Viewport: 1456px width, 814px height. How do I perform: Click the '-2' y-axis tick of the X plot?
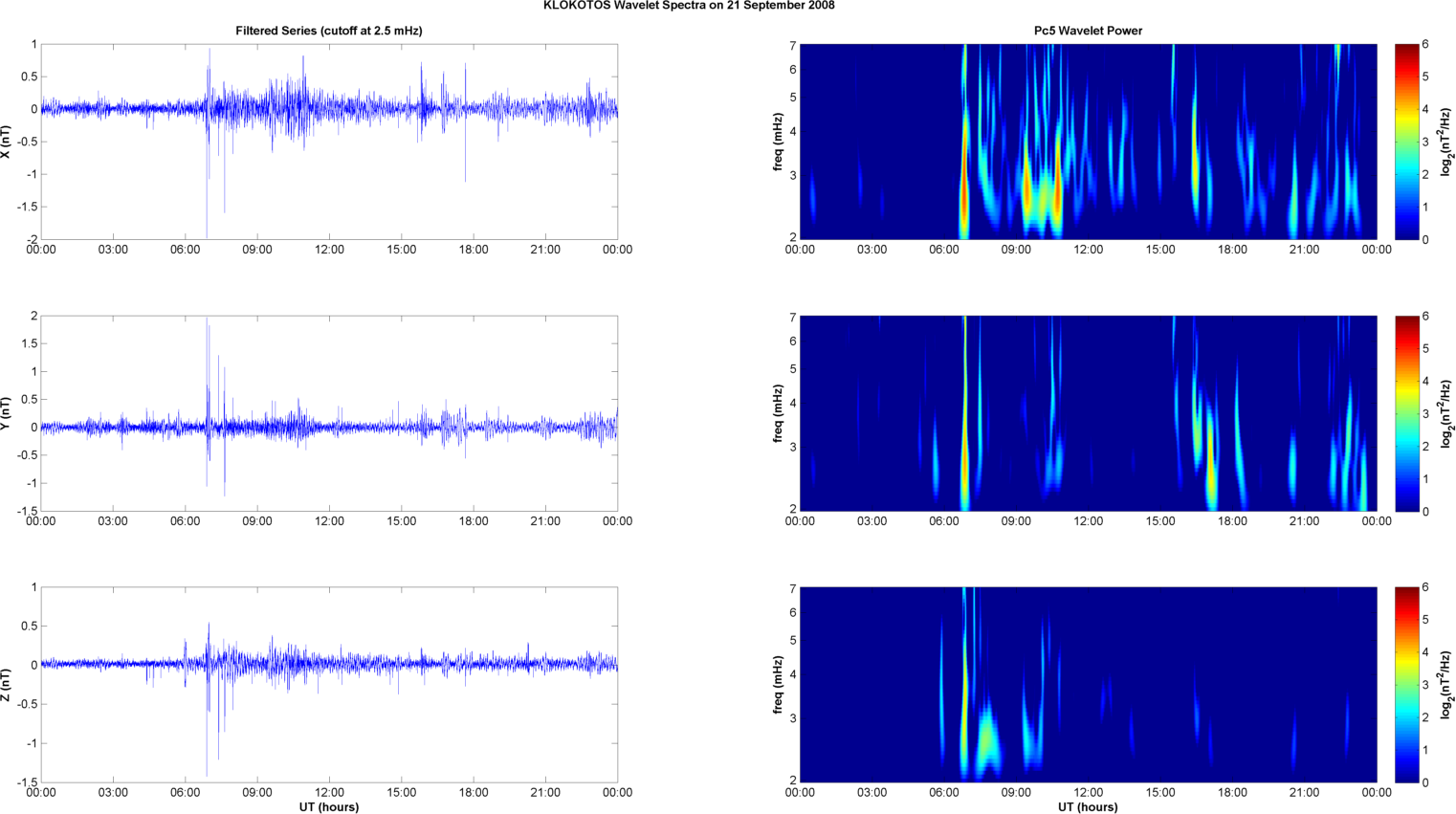point(32,239)
